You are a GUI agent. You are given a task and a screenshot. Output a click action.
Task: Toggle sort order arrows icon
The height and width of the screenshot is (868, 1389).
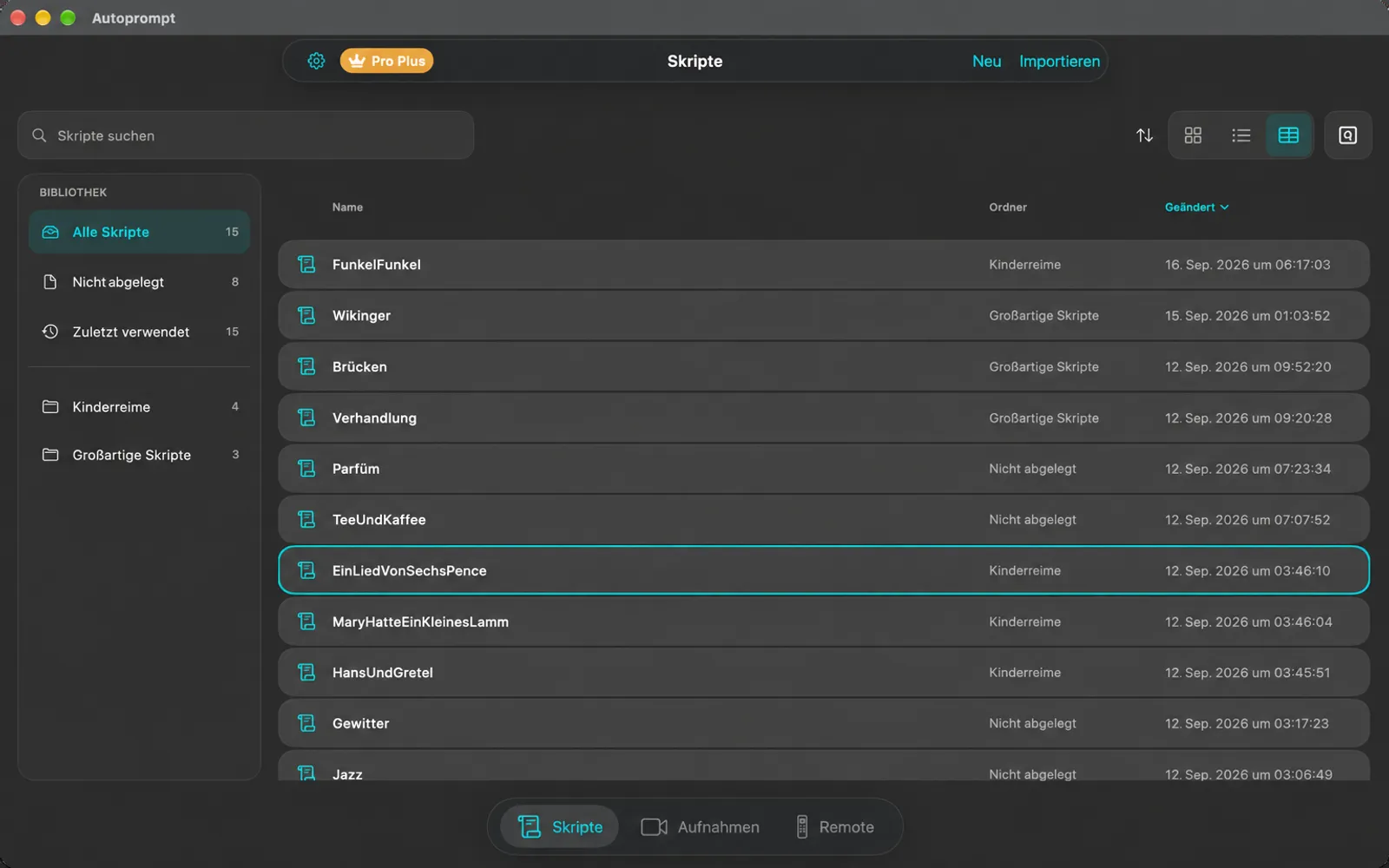point(1144,135)
